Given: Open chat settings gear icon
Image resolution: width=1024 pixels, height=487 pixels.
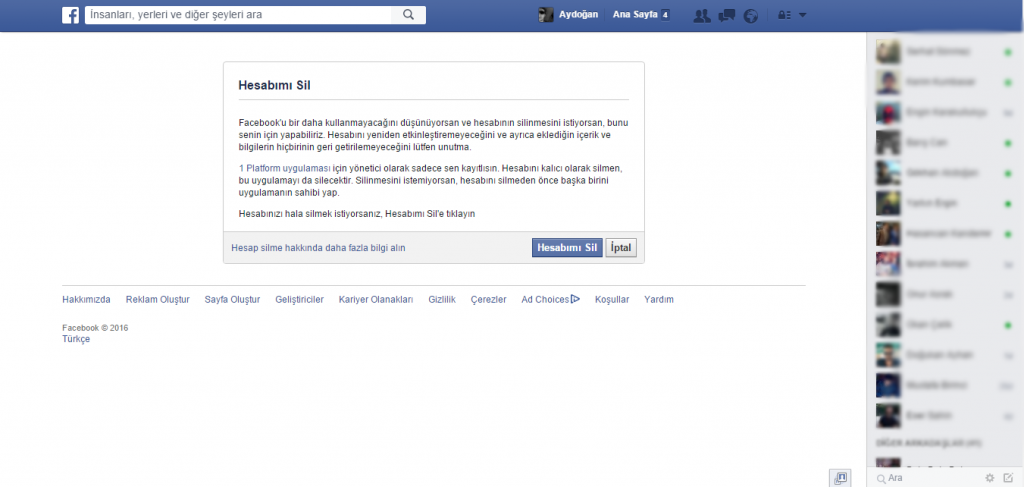Looking at the screenshot, I should pos(990,478).
